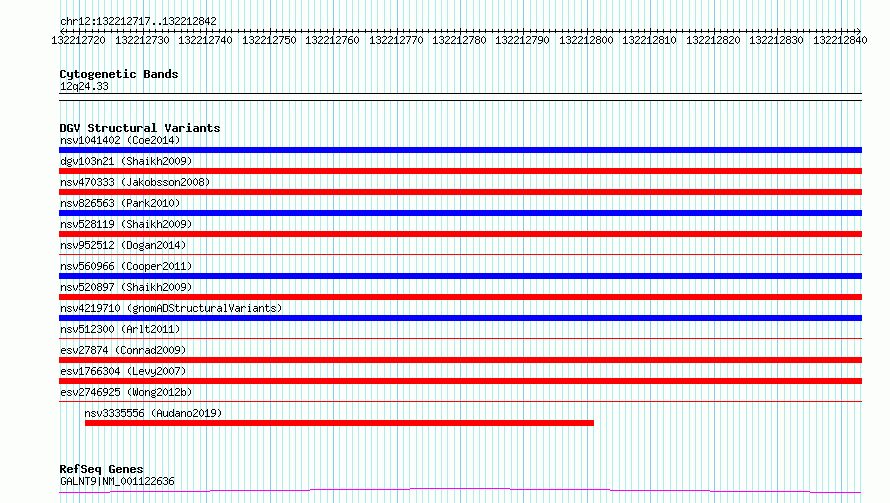Click the GALNT9 gene magenta track line
The width and height of the screenshot is (890, 503).
[x=460, y=491]
